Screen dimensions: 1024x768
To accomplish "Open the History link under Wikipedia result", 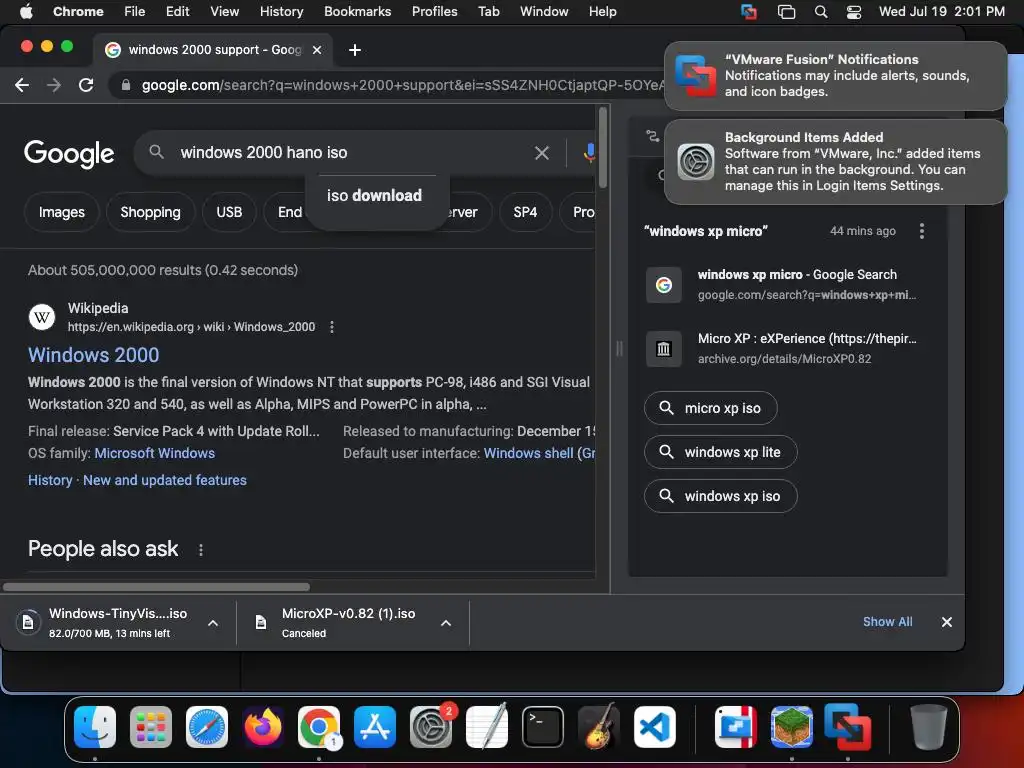I will 50,480.
